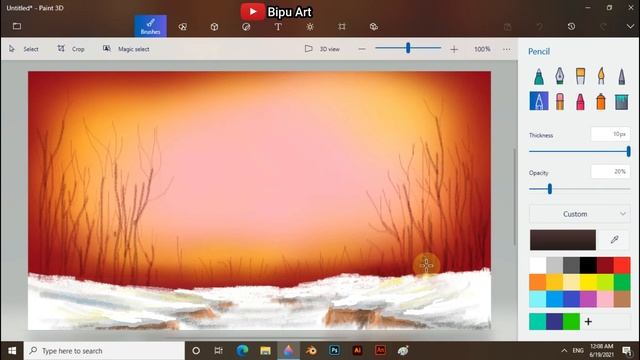Select the Calligraphy pen brush
Screen dimensions: 640x360
pos(560,76)
